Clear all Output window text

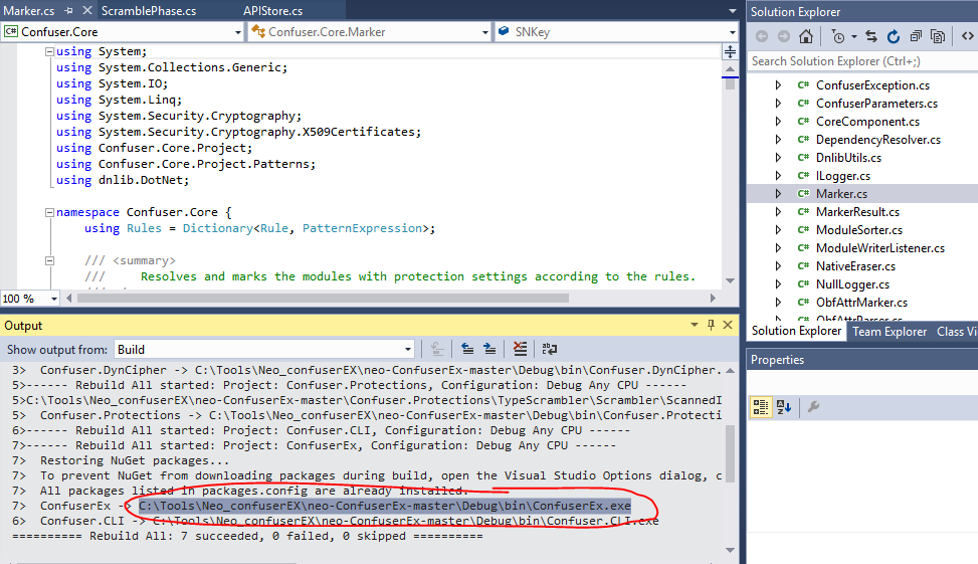point(520,349)
